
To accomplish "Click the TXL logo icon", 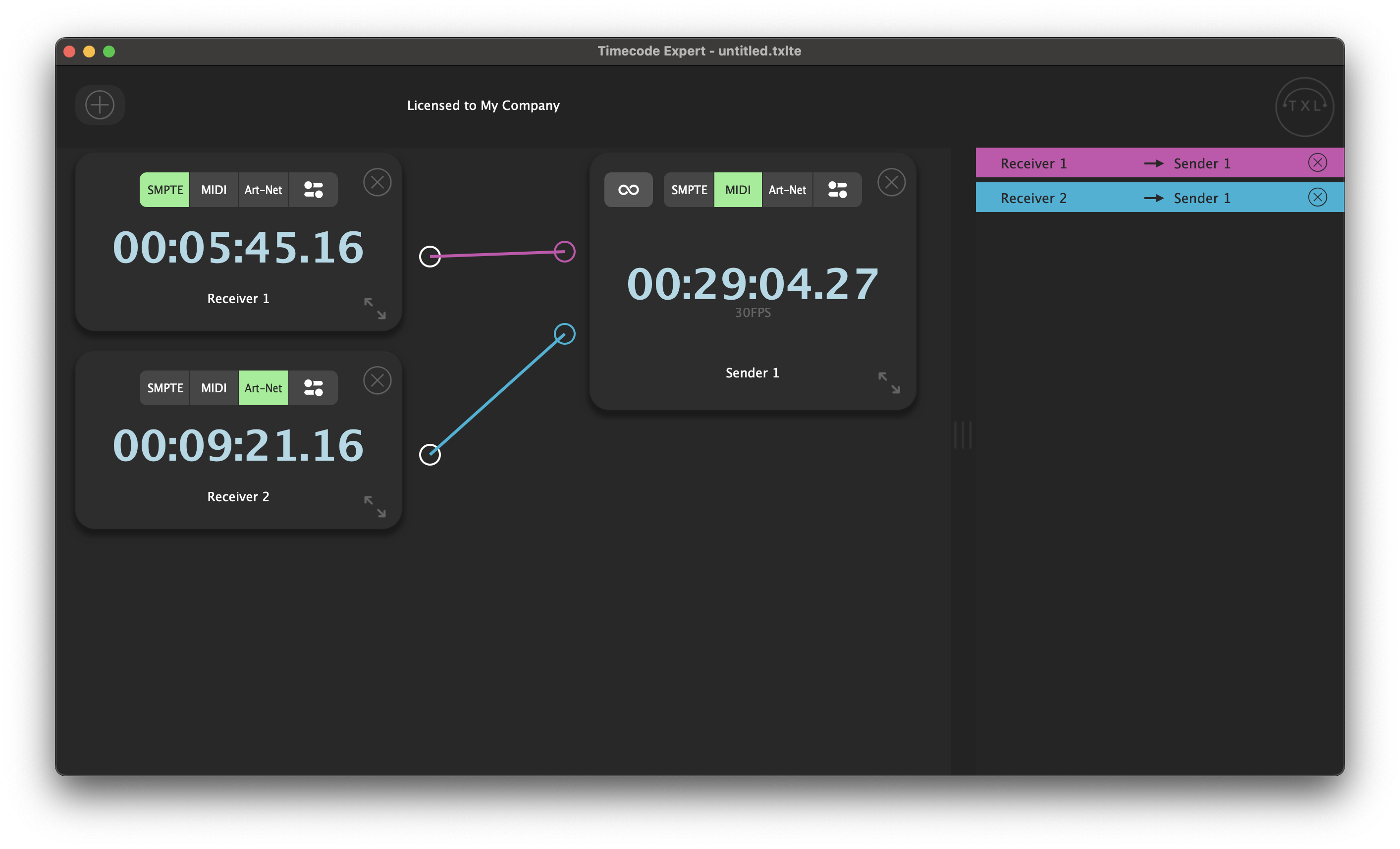I will [x=1304, y=106].
